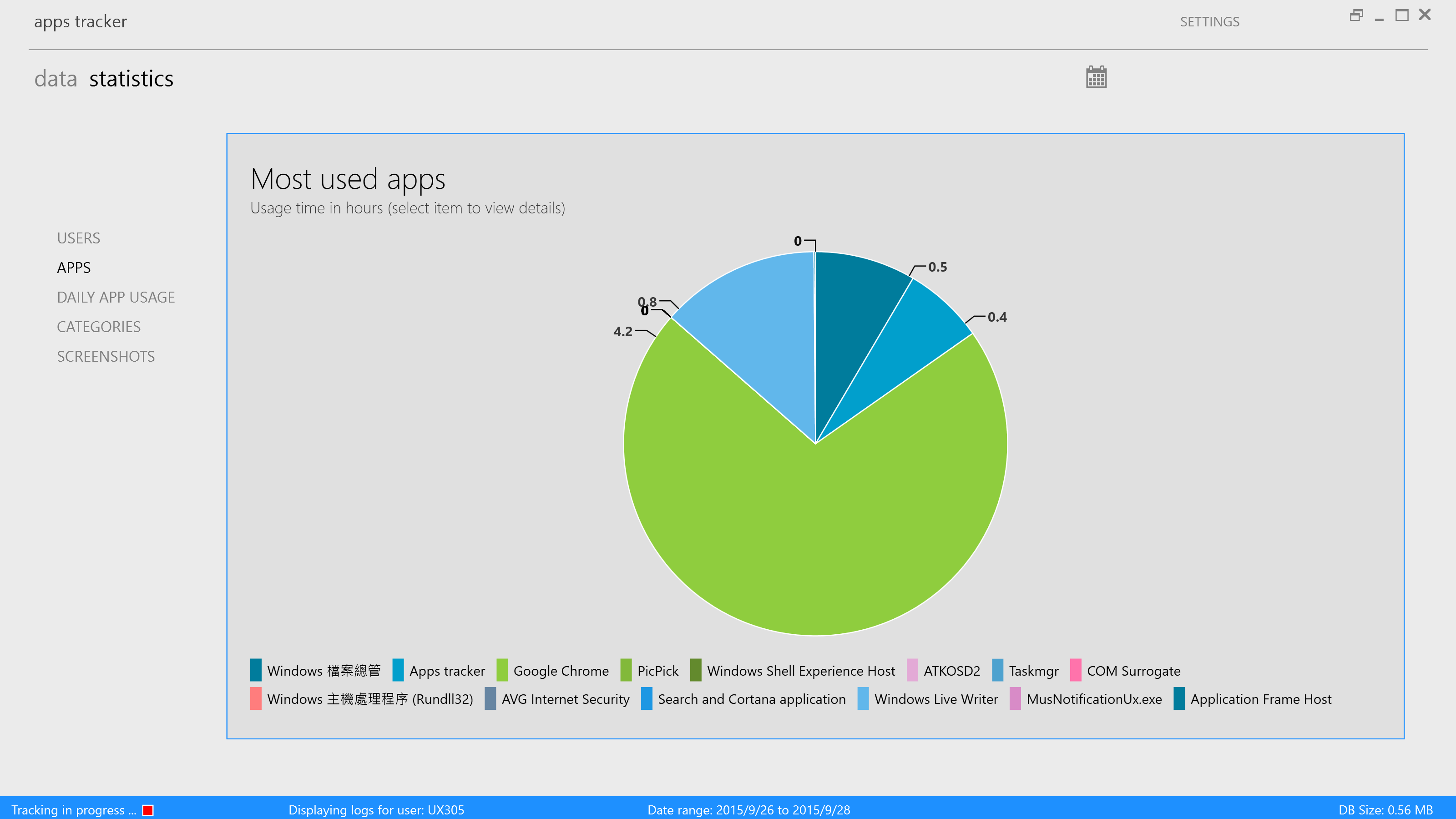Click the Google Chrome legend color swatch
1456x819 pixels.
(x=502, y=670)
